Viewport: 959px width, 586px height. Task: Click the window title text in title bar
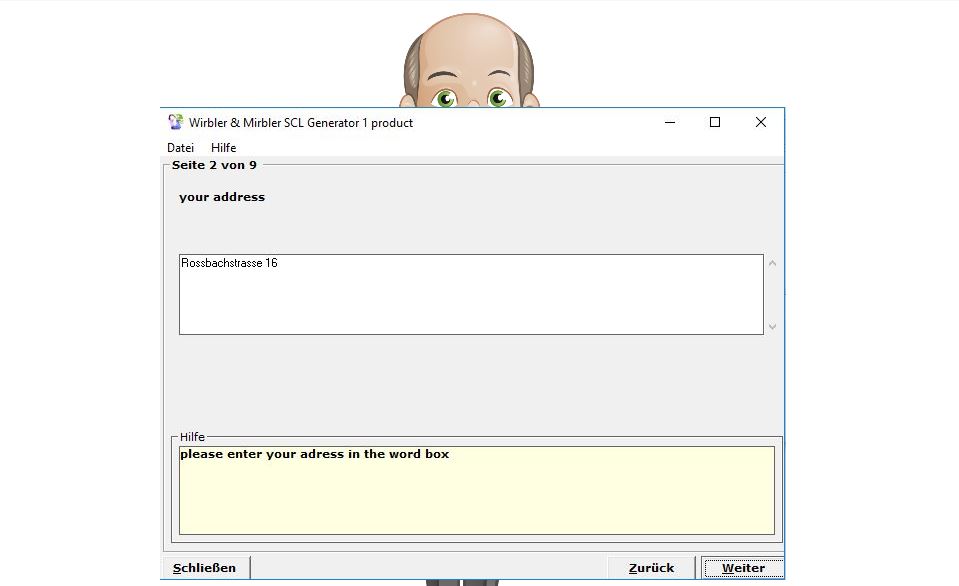point(301,123)
